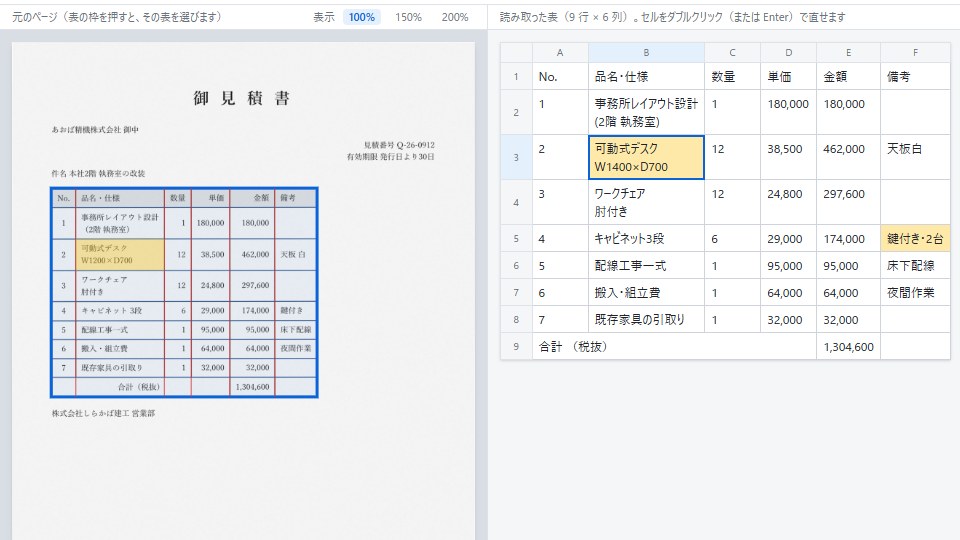Select quantity cell 6 in キャビネット row

click(732, 238)
